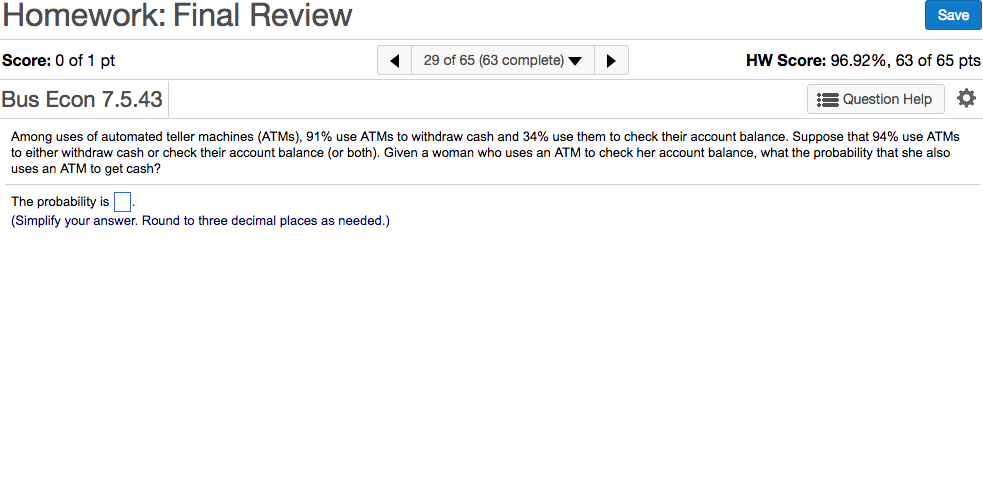
Task: Click the '0 of 1 pt' score value
Action: pyautogui.click(x=85, y=60)
